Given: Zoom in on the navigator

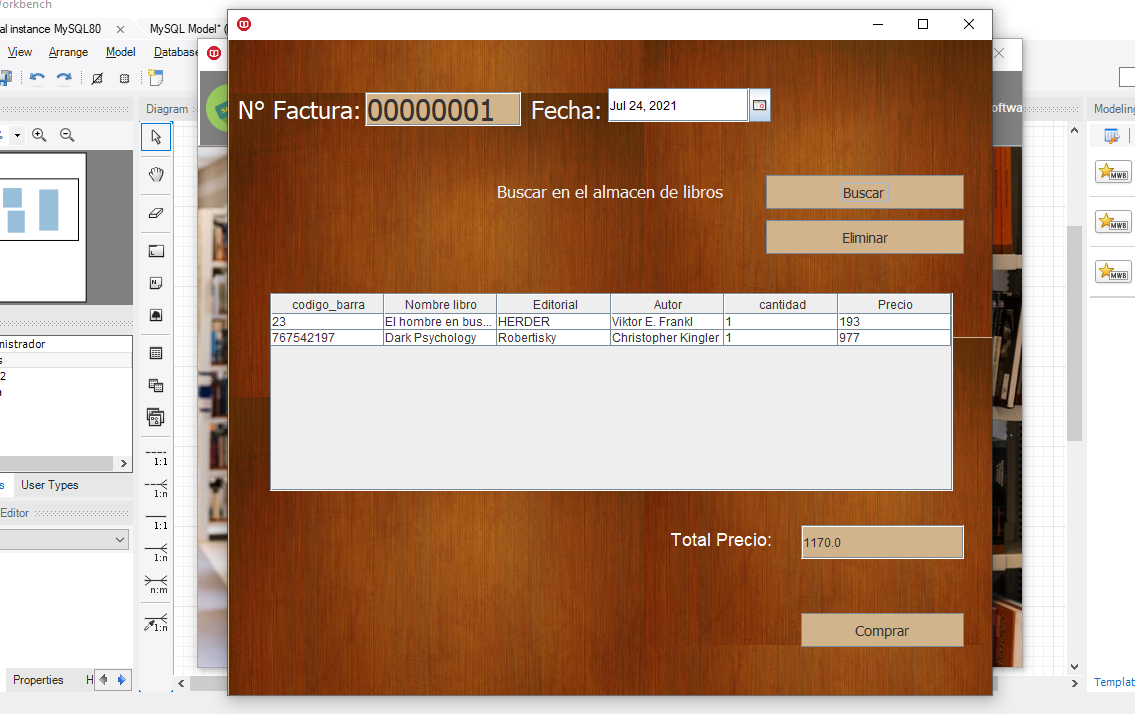Looking at the screenshot, I should pyautogui.click(x=39, y=135).
